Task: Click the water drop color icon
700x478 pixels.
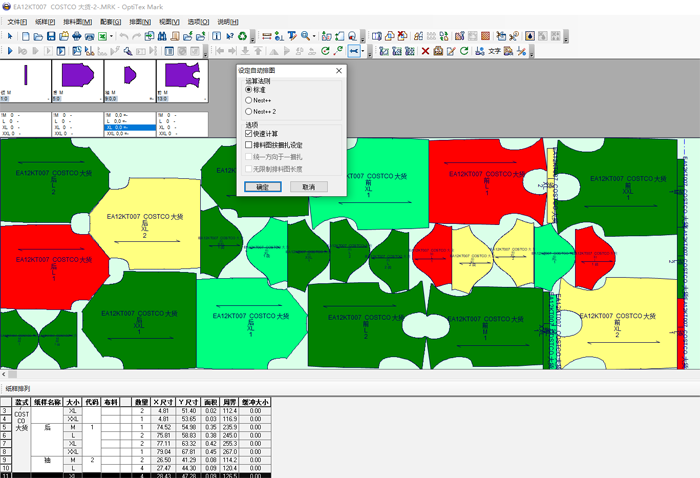Action: tap(530, 37)
